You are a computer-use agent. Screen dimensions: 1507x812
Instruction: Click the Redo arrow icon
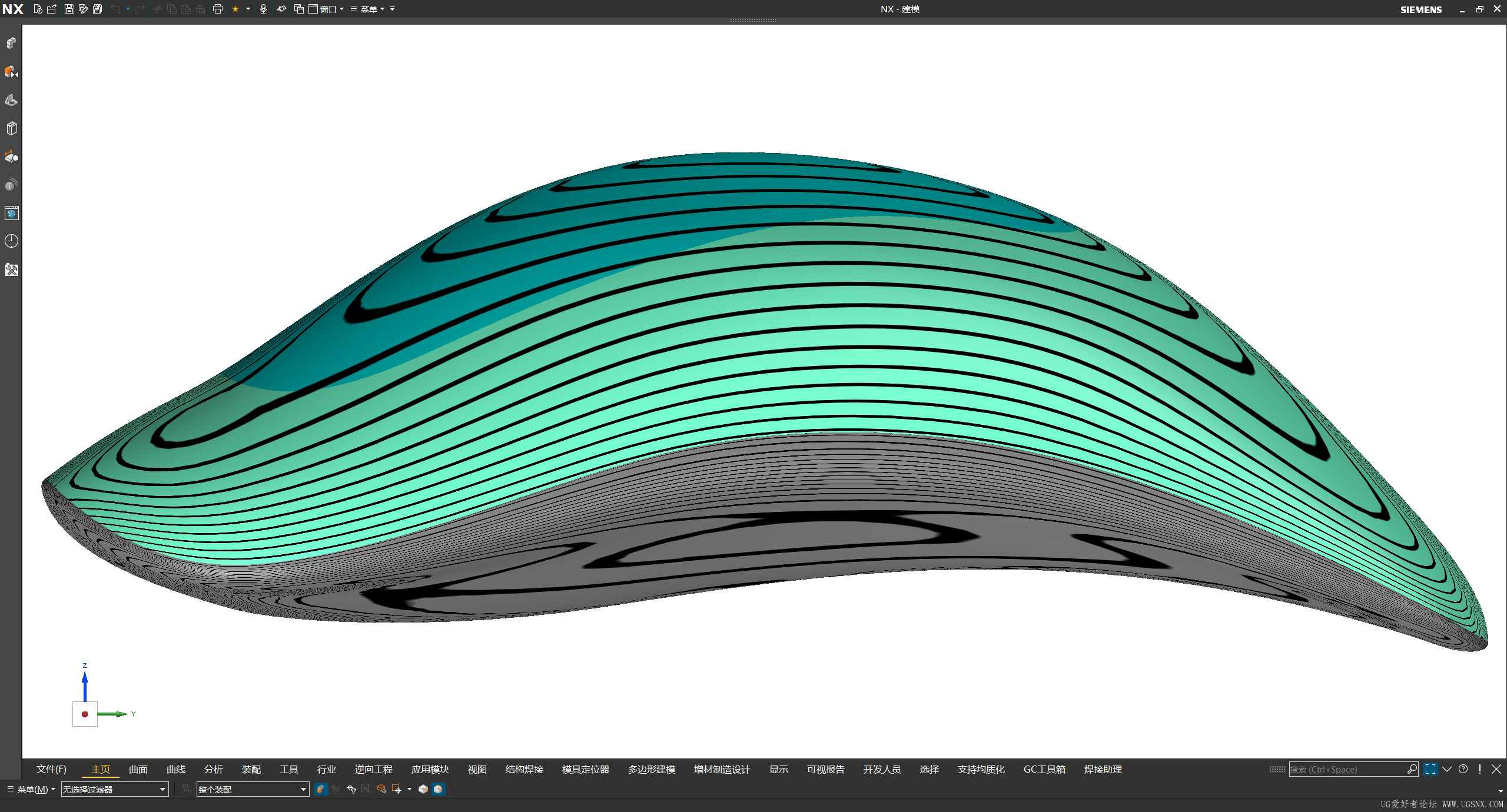[x=140, y=9]
